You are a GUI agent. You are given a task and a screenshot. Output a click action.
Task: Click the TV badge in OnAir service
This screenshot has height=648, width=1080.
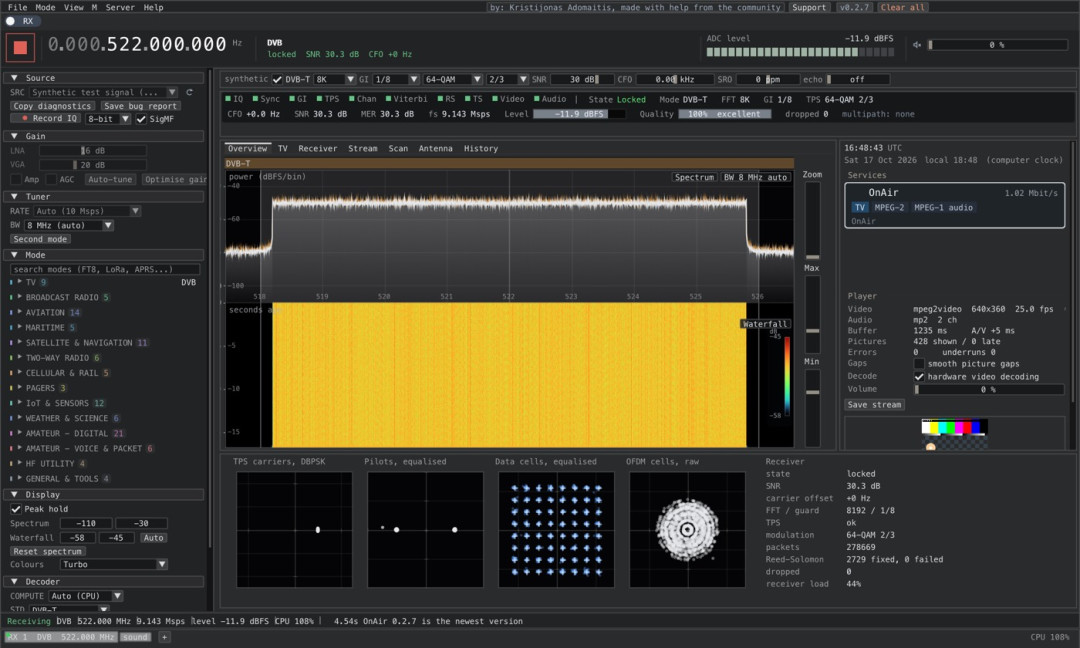tap(860, 207)
